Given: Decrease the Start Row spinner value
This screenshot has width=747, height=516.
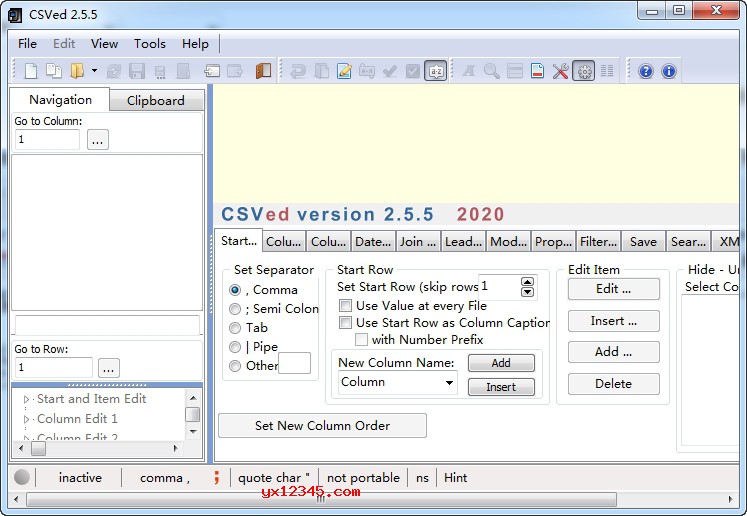Looking at the screenshot, I should (527, 292).
